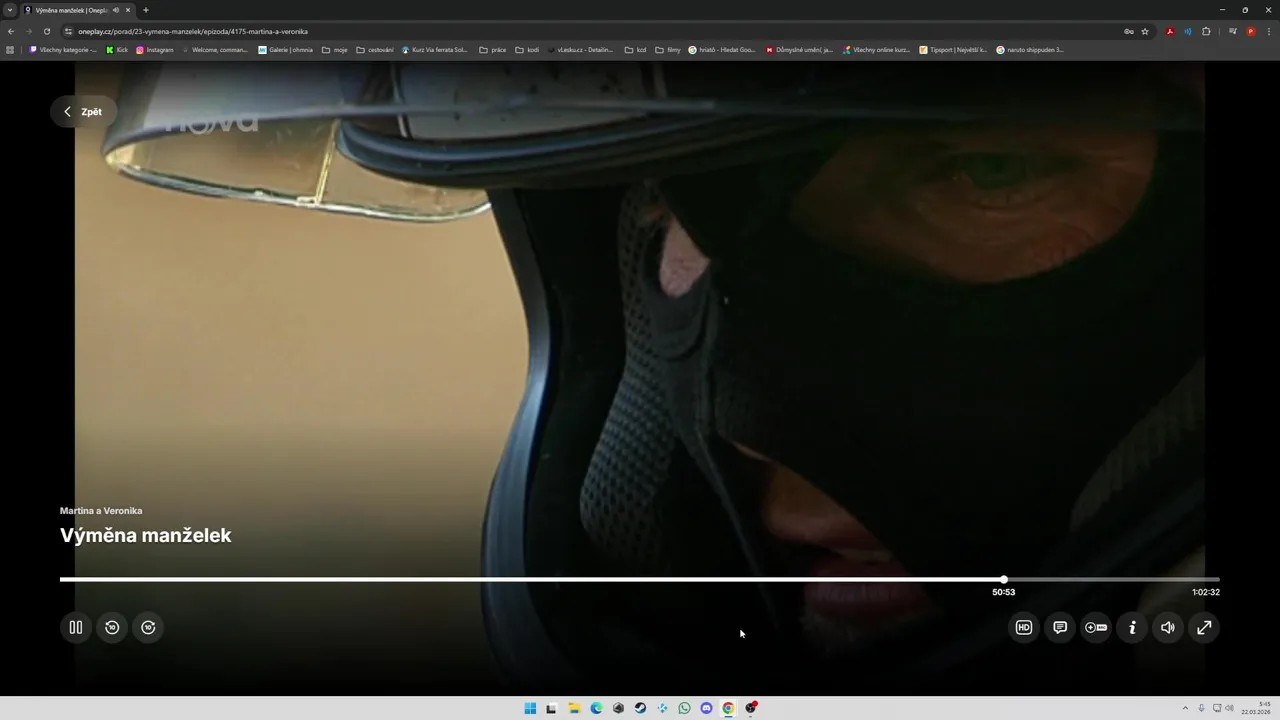1280x720 pixels.
Task: Open the Tipsport bookmark
Action: [953, 49]
